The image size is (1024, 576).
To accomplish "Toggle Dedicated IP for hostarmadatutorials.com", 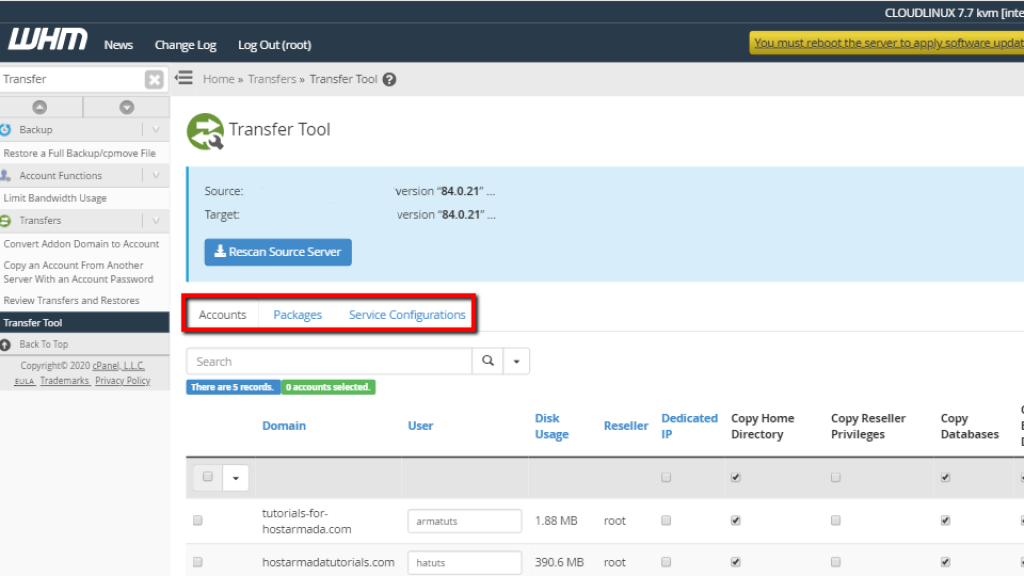I will (666, 562).
